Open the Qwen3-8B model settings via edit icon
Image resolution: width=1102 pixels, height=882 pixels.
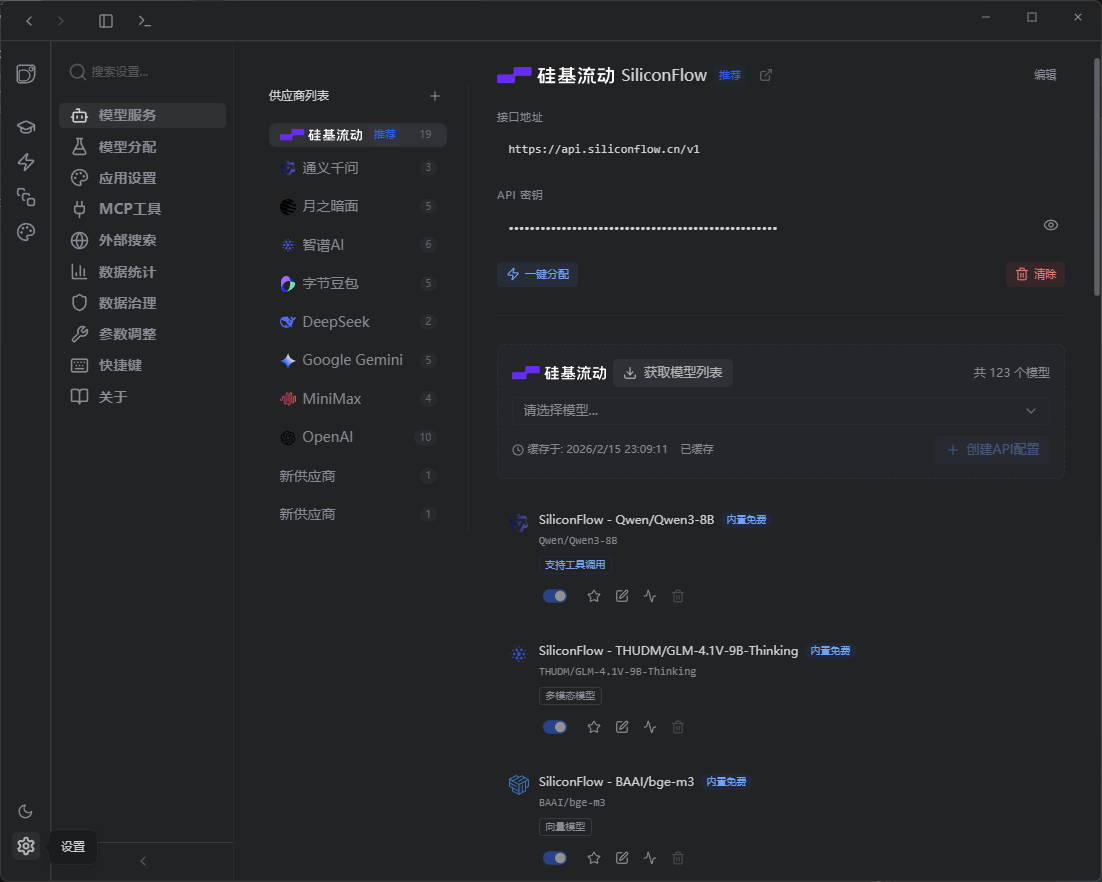(x=621, y=595)
